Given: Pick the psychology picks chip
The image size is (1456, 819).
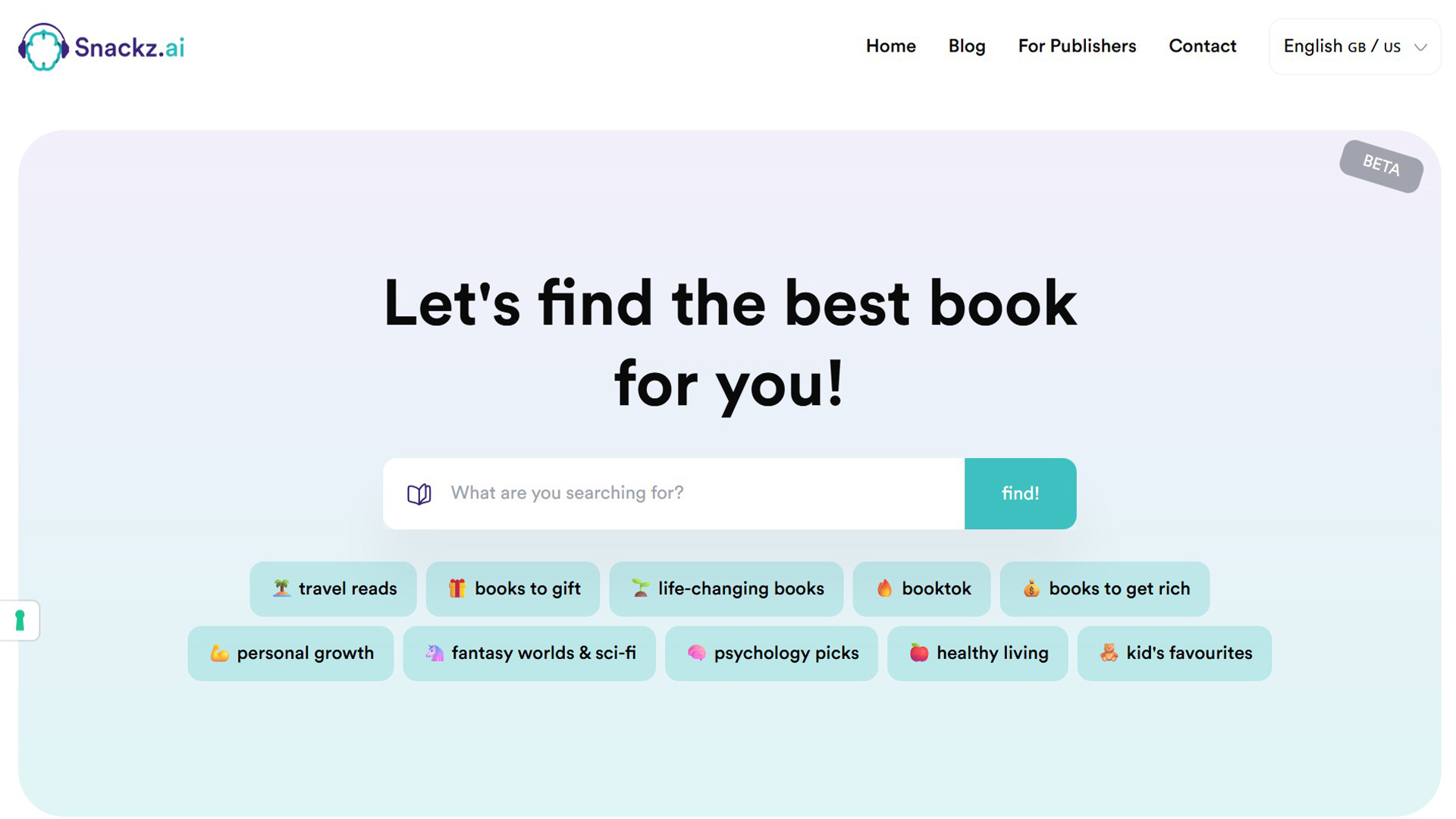Looking at the screenshot, I should click(771, 654).
